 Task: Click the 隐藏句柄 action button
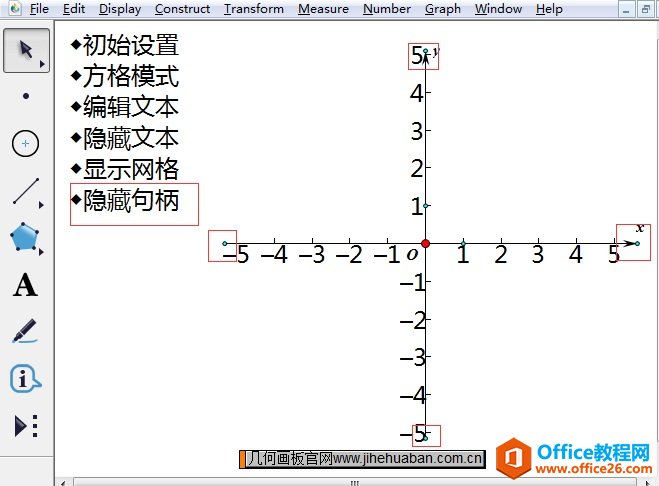click(125, 200)
